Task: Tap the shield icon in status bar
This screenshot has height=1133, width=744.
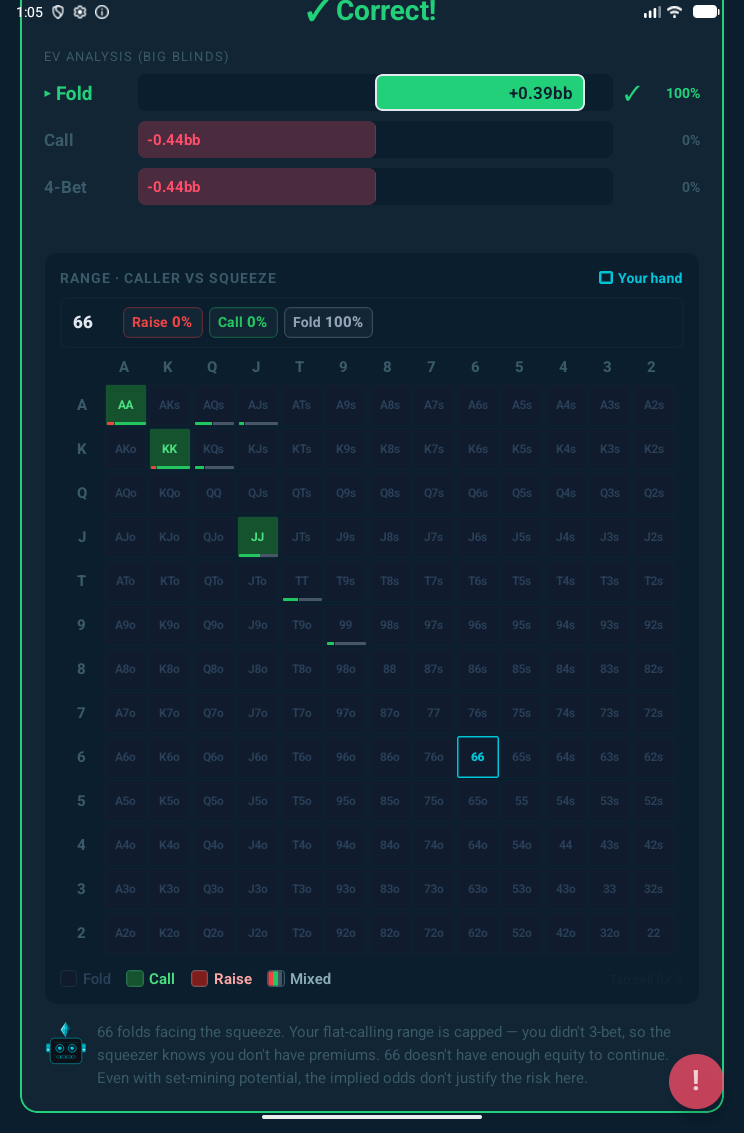Action: (58, 12)
